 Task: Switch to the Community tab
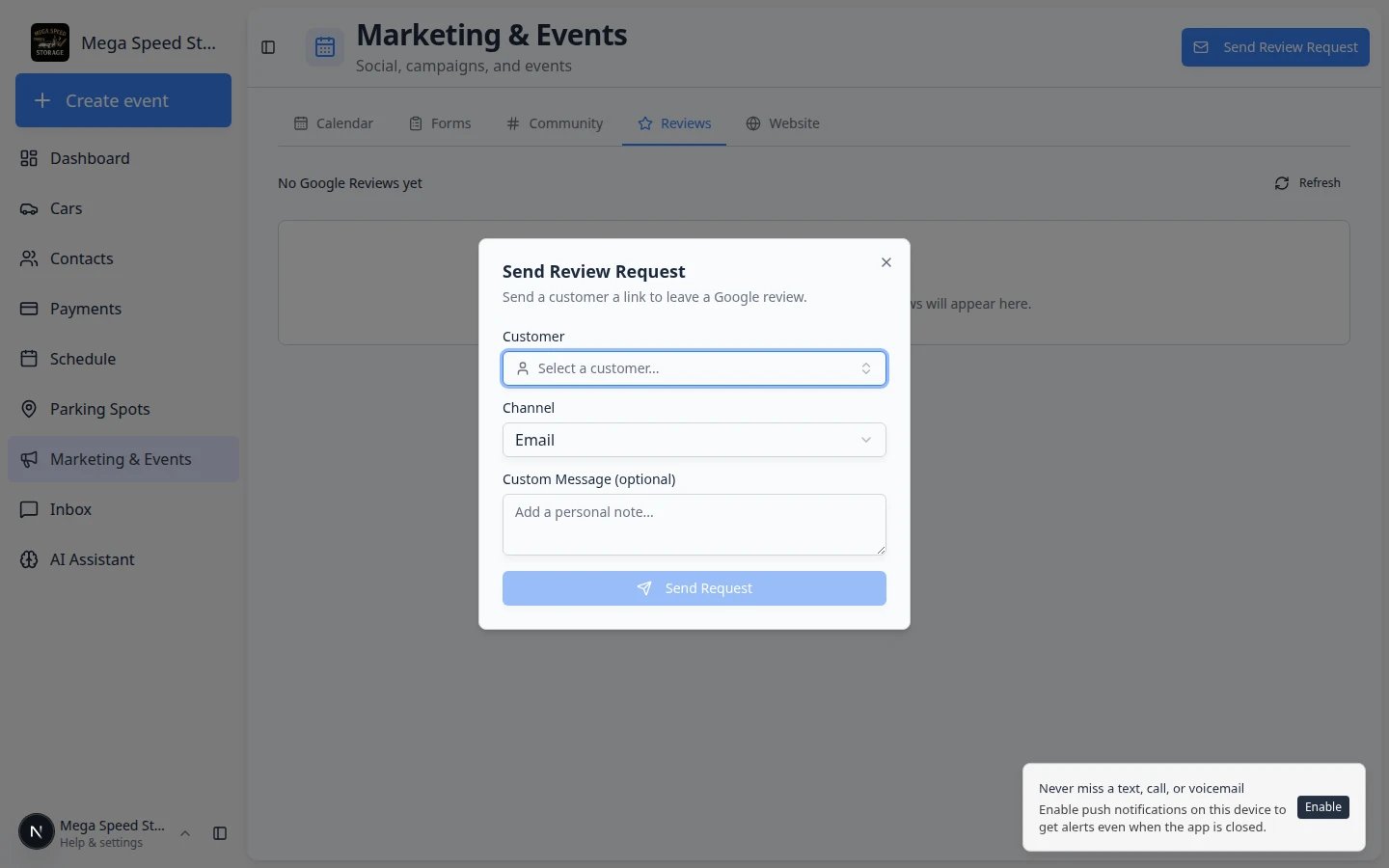[555, 123]
